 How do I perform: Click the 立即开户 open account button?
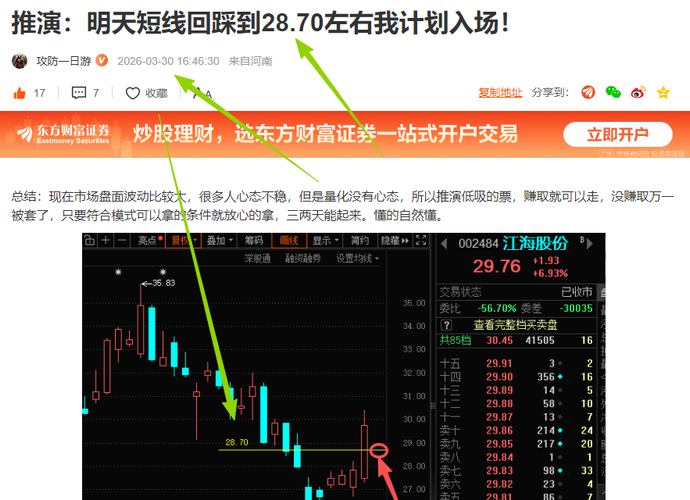point(618,134)
